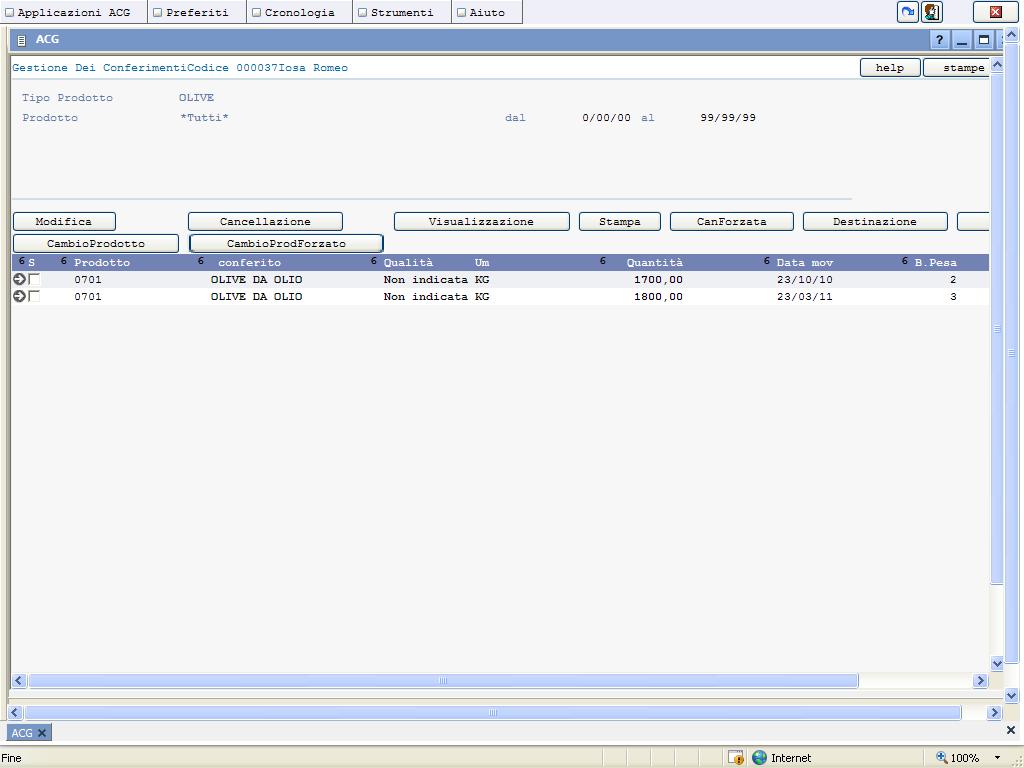Click the Quantità column header
1024x768 pixels.
pos(654,263)
